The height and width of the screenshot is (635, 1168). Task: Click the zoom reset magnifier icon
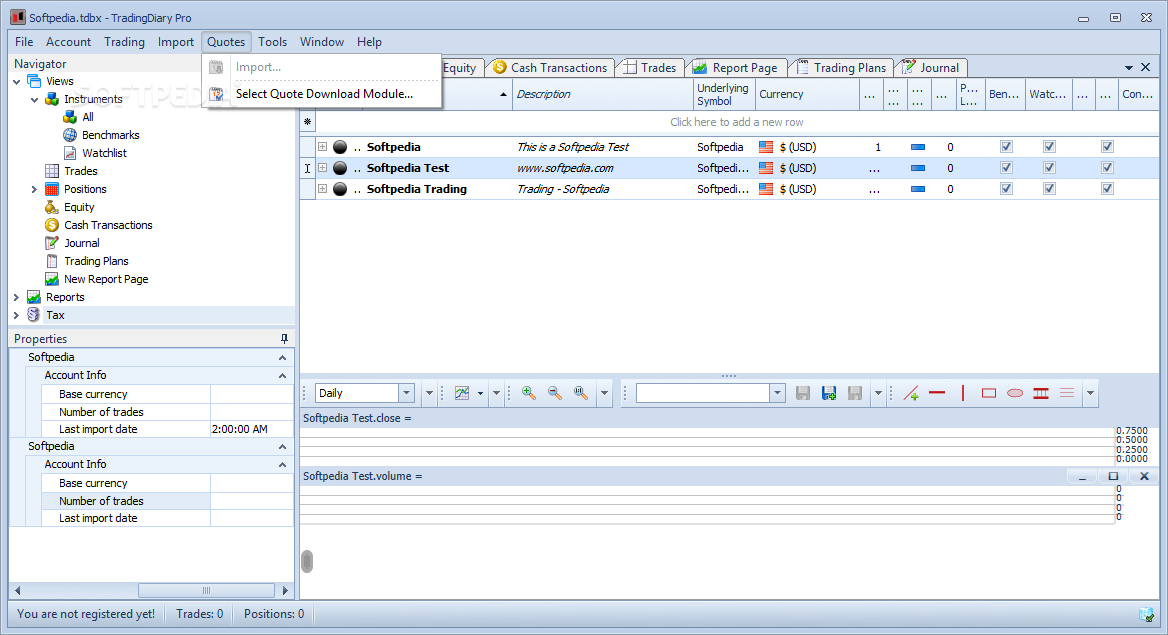click(581, 393)
